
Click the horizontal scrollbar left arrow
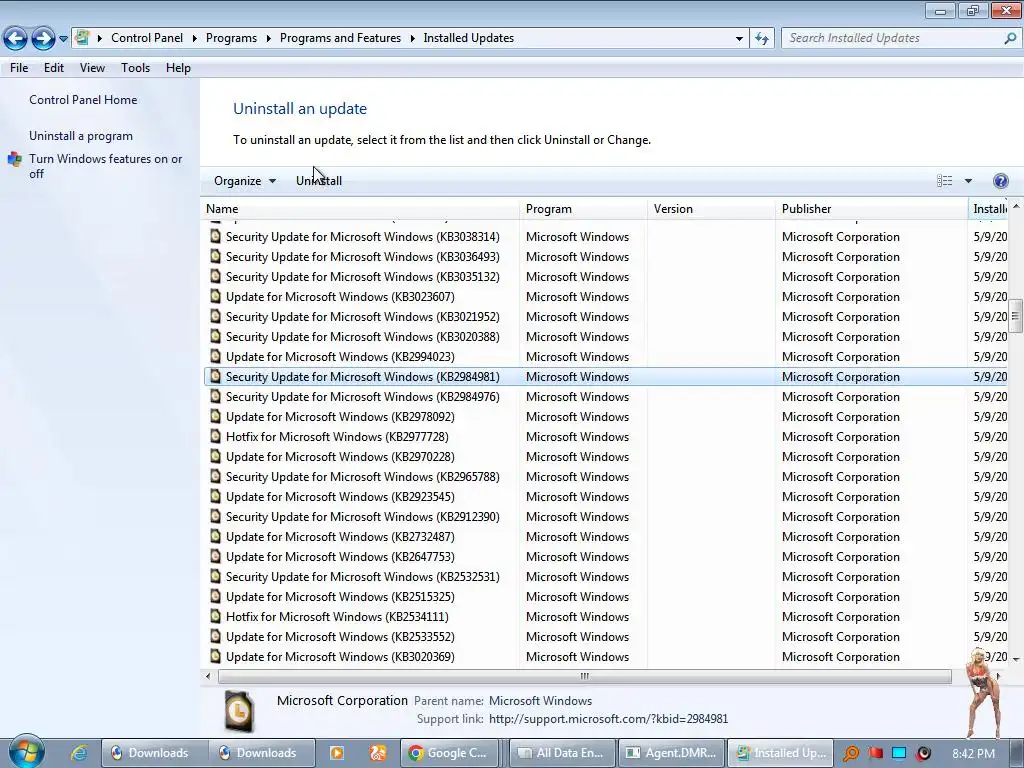[x=208, y=677]
